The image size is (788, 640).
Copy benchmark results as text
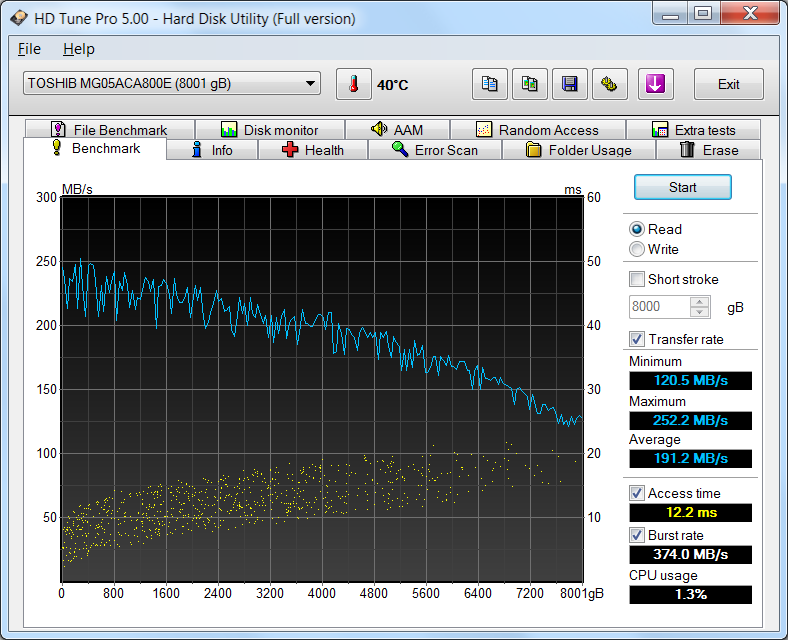[x=490, y=84]
